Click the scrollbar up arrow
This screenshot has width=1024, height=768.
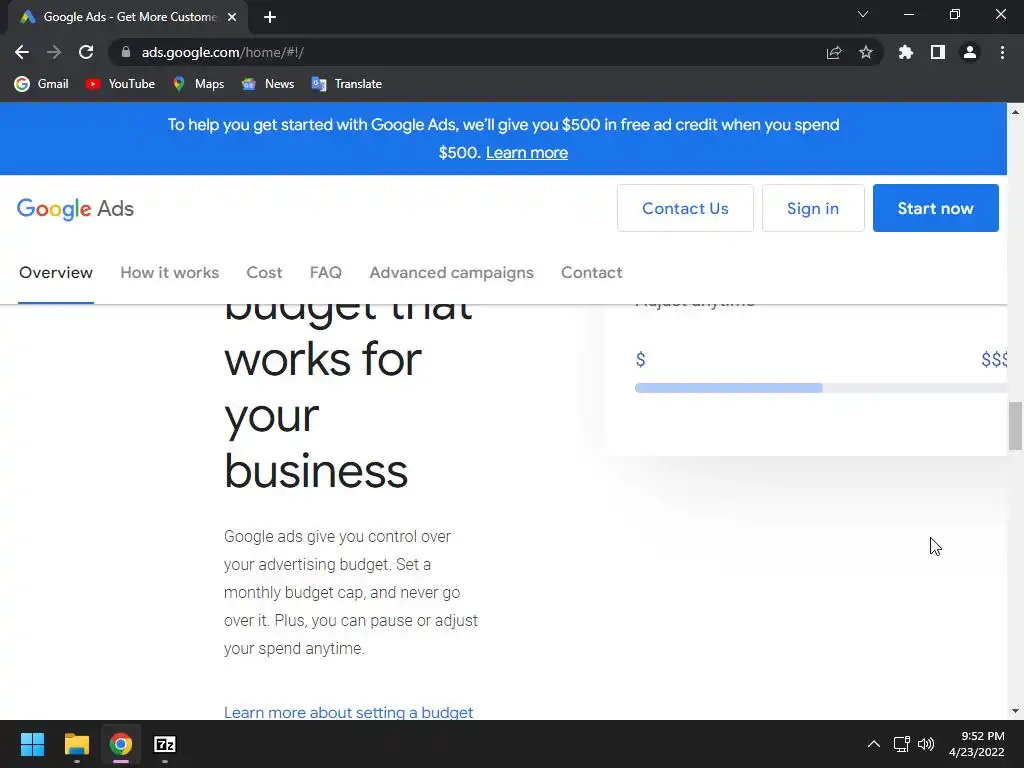tap(1016, 112)
